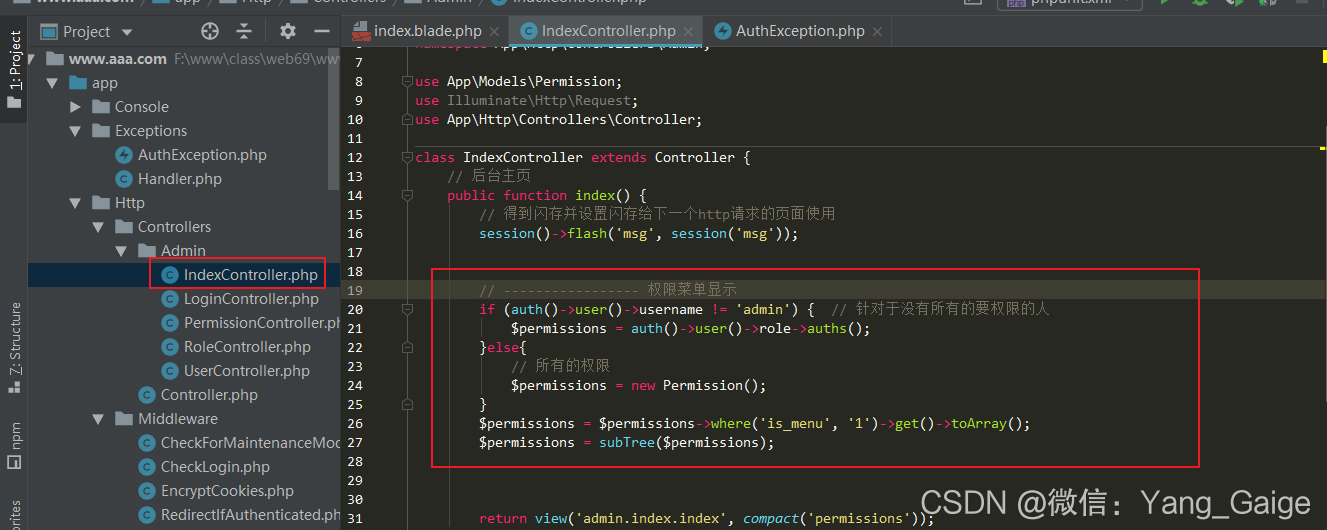Fold the index function at line 14

[x=406, y=196]
